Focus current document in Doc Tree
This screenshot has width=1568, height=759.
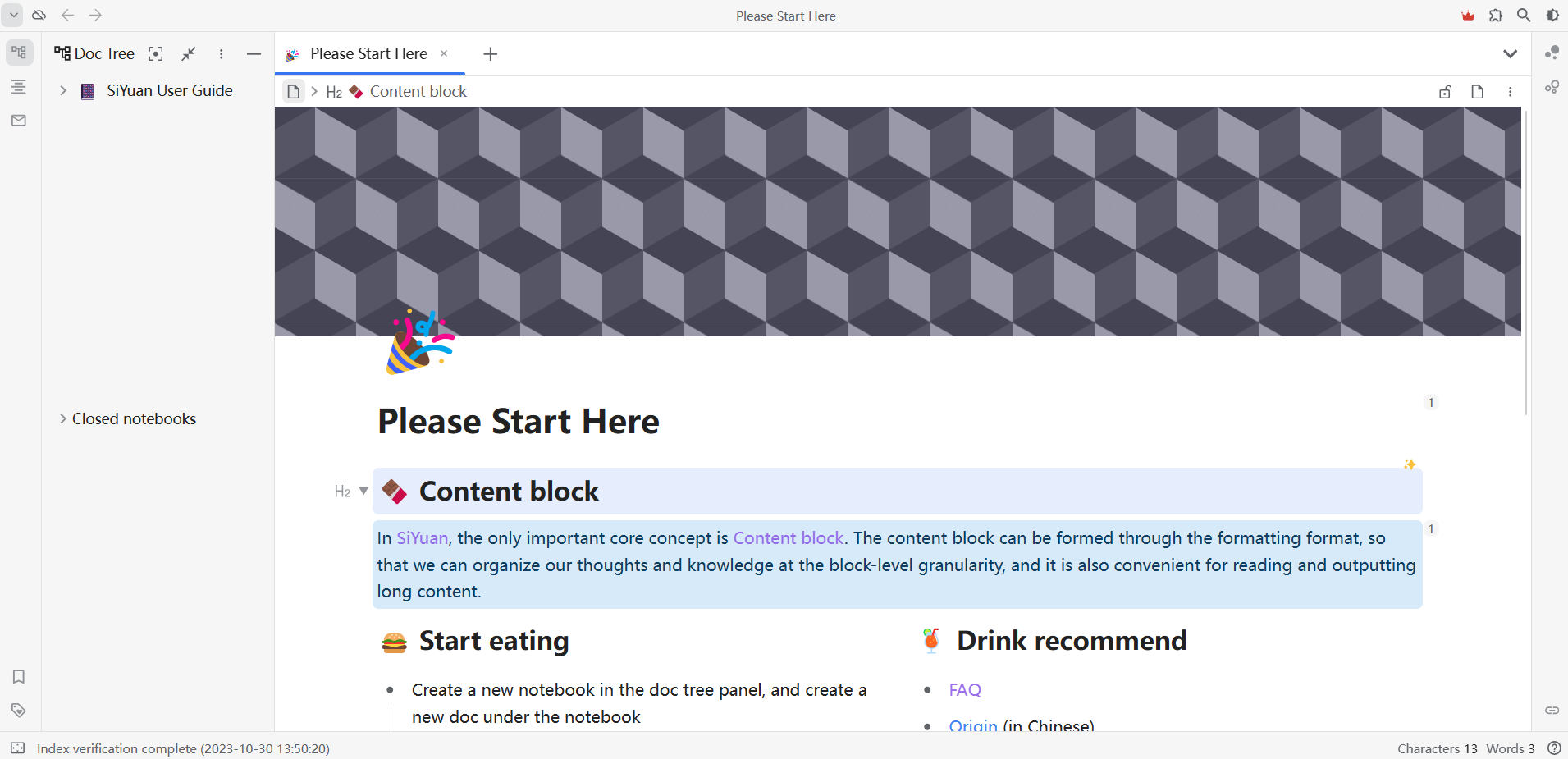tap(155, 54)
